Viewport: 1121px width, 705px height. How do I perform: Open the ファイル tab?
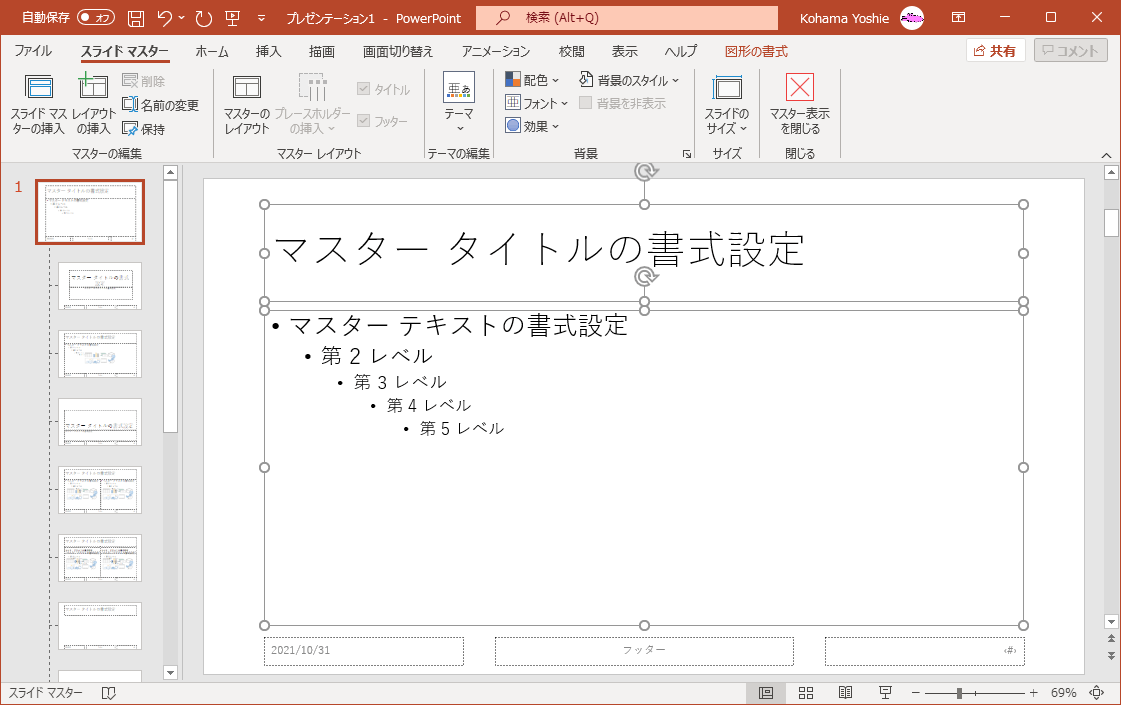click(33, 51)
